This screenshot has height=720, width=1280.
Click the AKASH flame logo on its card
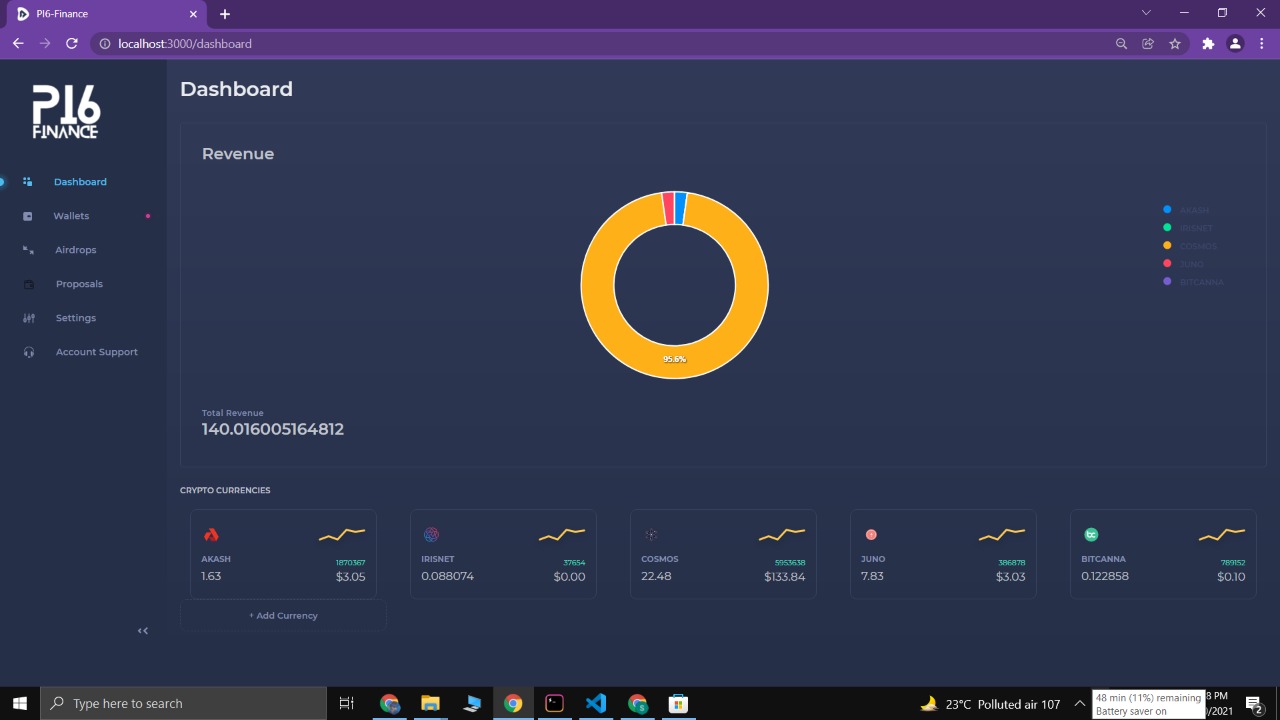[211, 534]
